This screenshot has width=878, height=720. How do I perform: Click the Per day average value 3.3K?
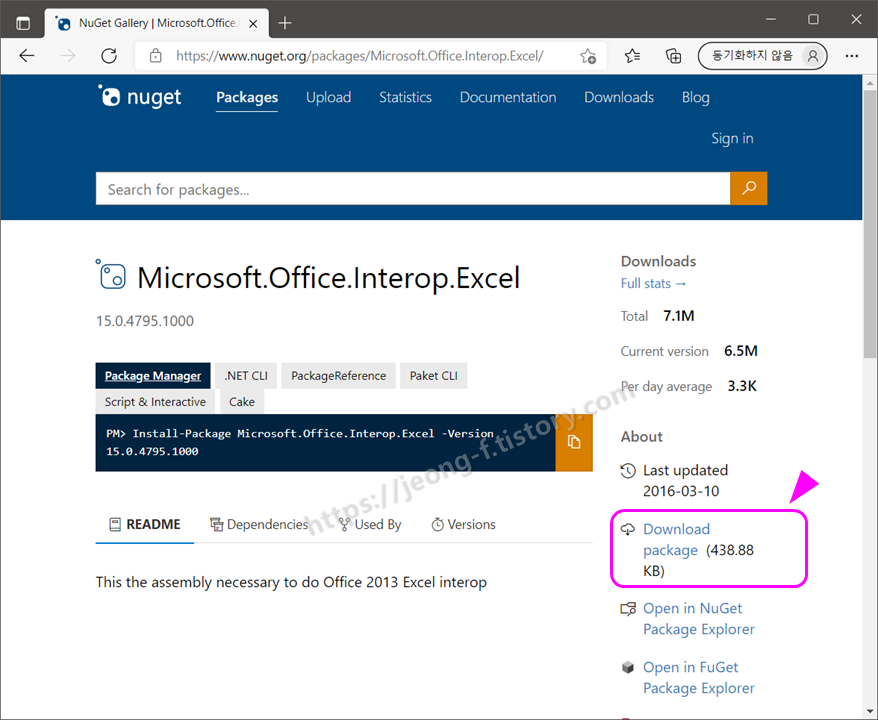pos(742,386)
